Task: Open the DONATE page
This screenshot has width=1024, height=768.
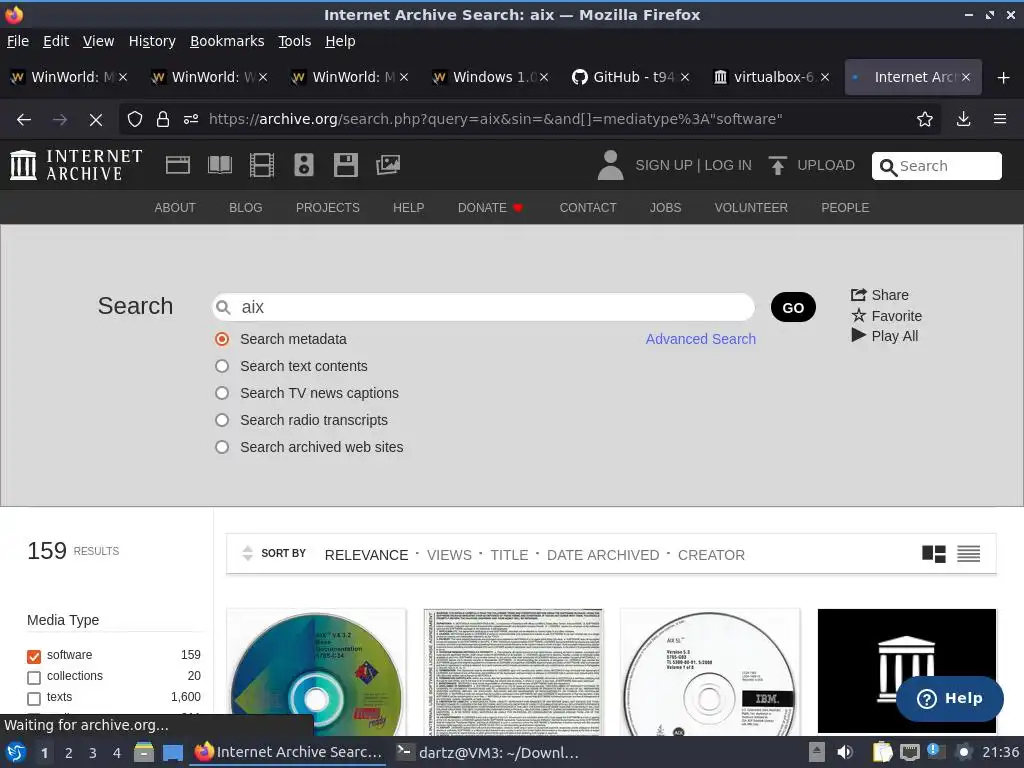Action: click(x=490, y=208)
